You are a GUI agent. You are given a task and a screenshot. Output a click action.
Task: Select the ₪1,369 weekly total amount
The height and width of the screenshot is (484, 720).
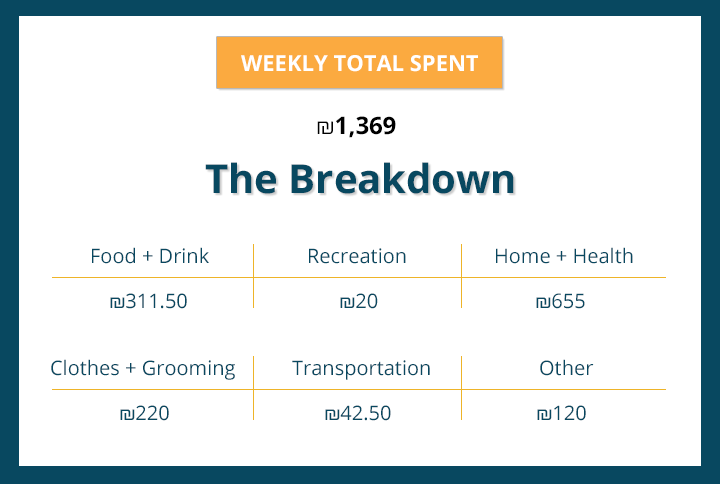357,127
